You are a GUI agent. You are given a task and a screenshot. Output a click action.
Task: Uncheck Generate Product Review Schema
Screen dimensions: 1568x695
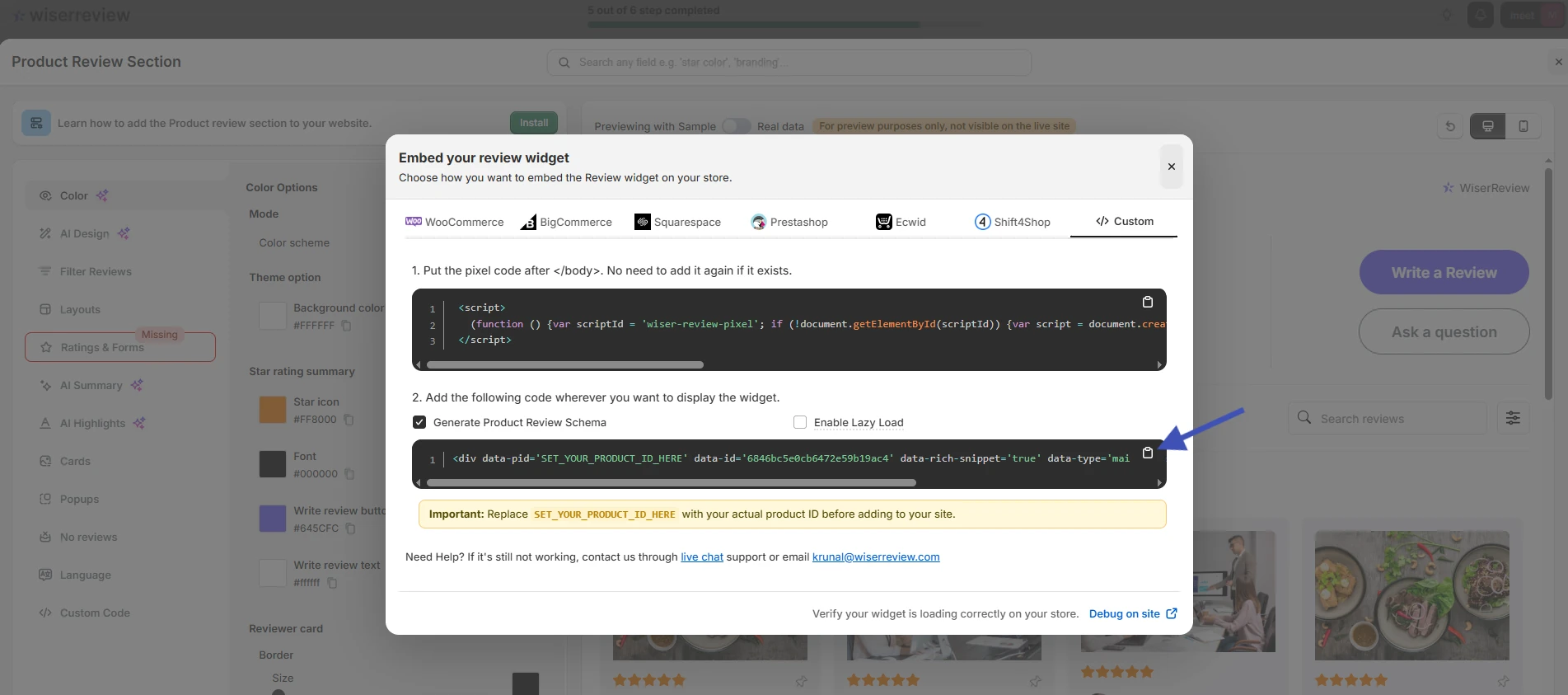[419, 422]
